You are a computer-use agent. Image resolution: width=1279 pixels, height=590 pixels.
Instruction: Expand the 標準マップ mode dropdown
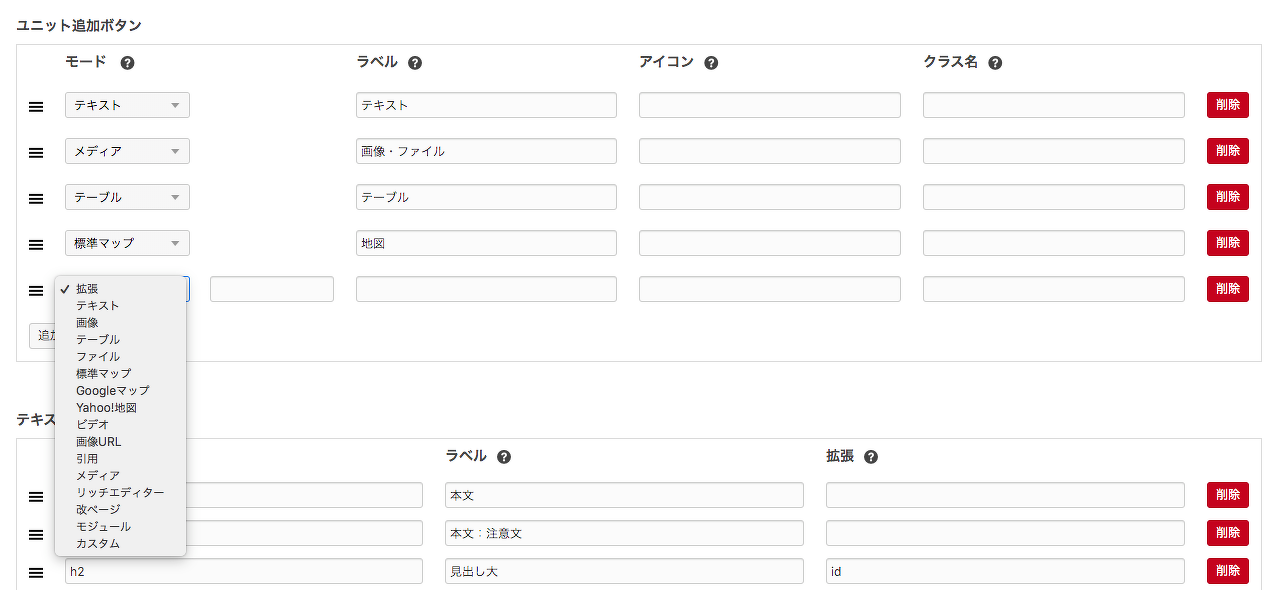tap(127, 243)
